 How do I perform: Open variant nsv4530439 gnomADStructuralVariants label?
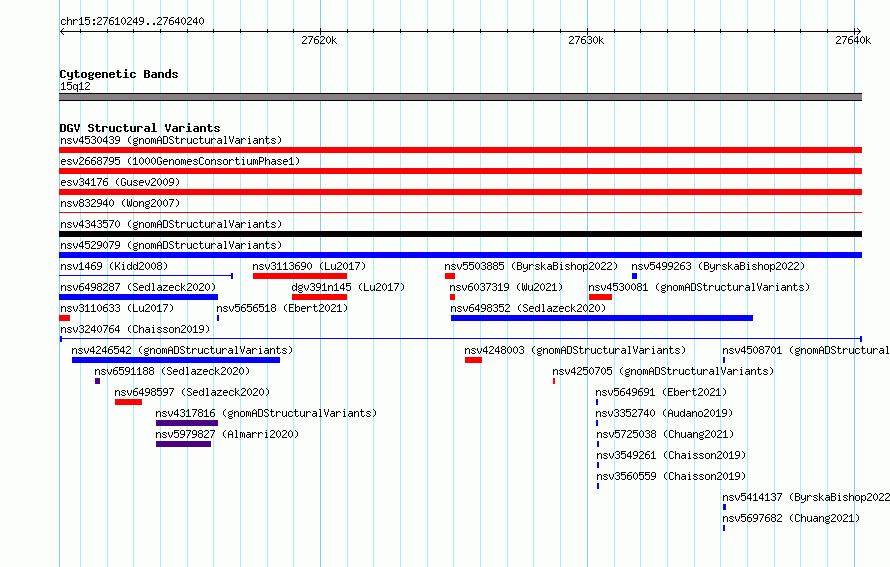(x=171, y=140)
